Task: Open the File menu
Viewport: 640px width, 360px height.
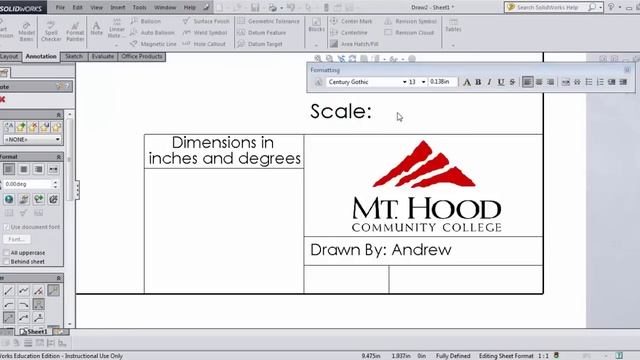Action: pyautogui.click(x=60, y=7)
